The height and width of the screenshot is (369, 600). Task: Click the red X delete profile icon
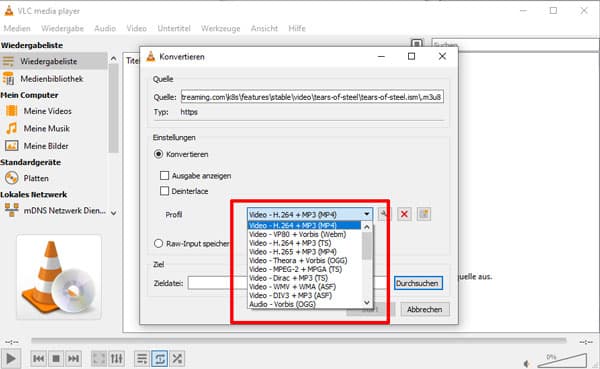click(404, 214)
